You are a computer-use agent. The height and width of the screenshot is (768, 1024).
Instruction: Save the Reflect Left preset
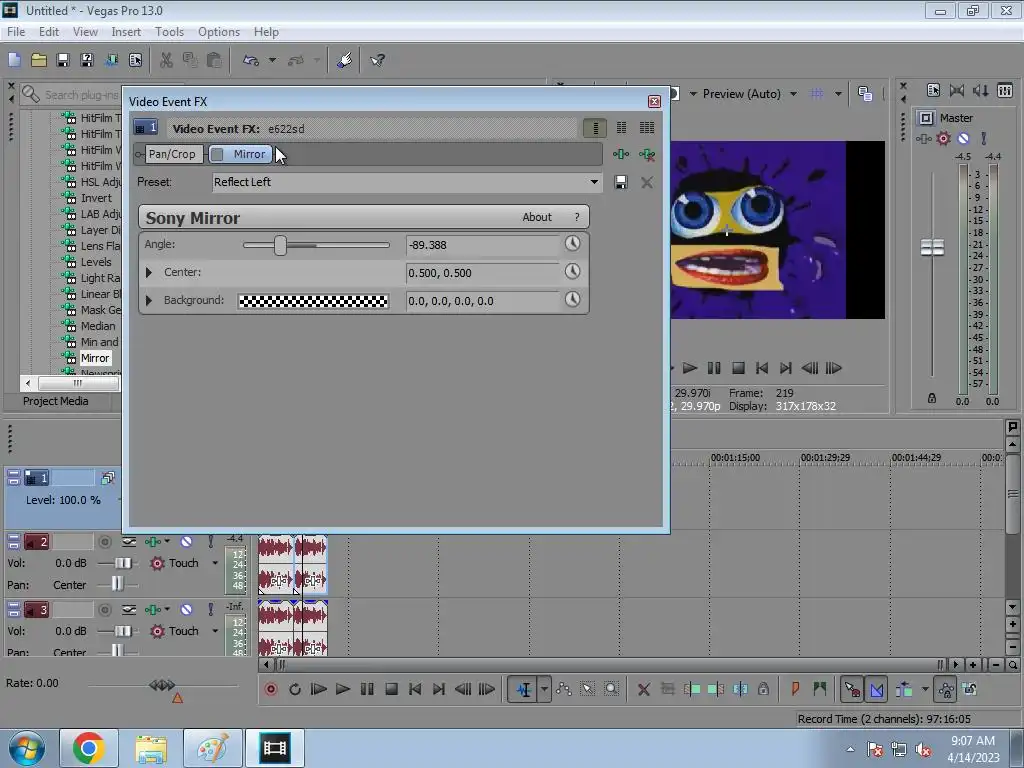(x=621, y=182)
